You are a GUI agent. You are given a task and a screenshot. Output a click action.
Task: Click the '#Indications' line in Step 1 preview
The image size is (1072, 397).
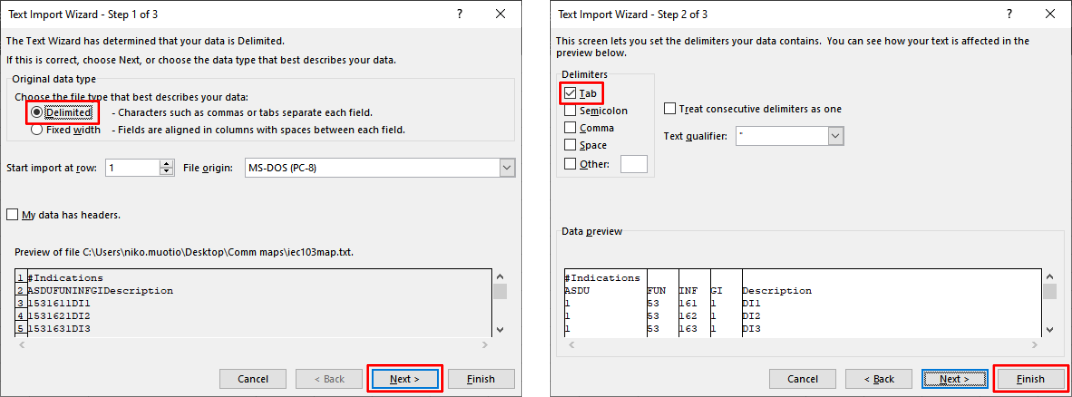(x=66, y=278)
